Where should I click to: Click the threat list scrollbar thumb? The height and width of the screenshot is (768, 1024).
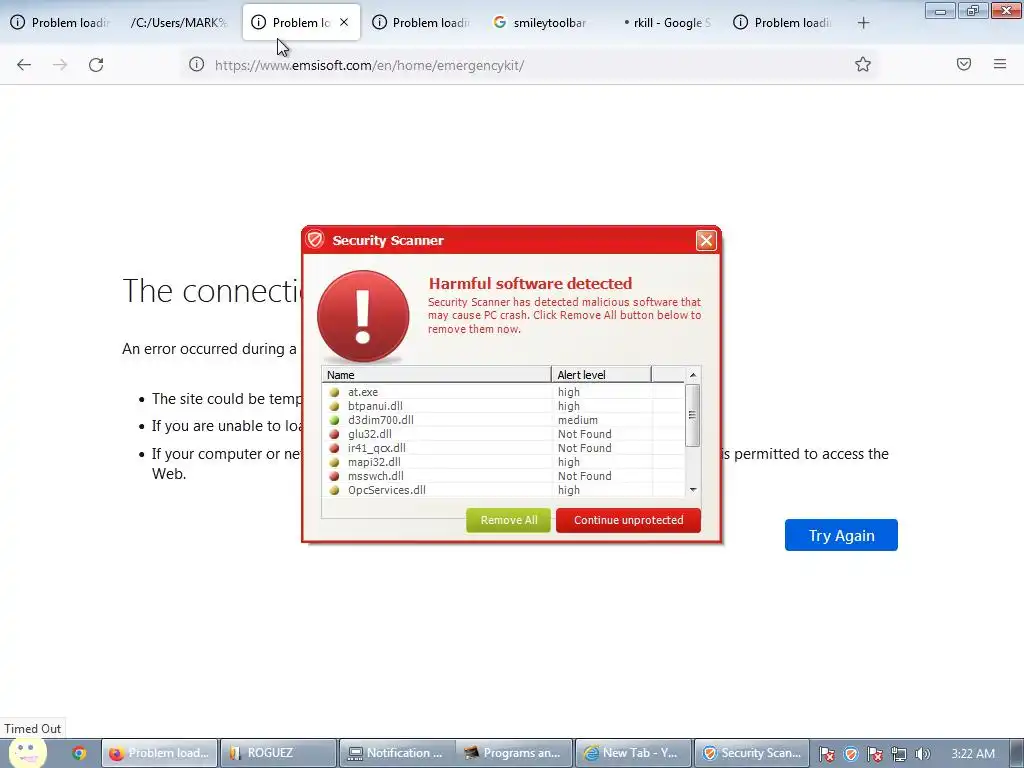(693, 415)
